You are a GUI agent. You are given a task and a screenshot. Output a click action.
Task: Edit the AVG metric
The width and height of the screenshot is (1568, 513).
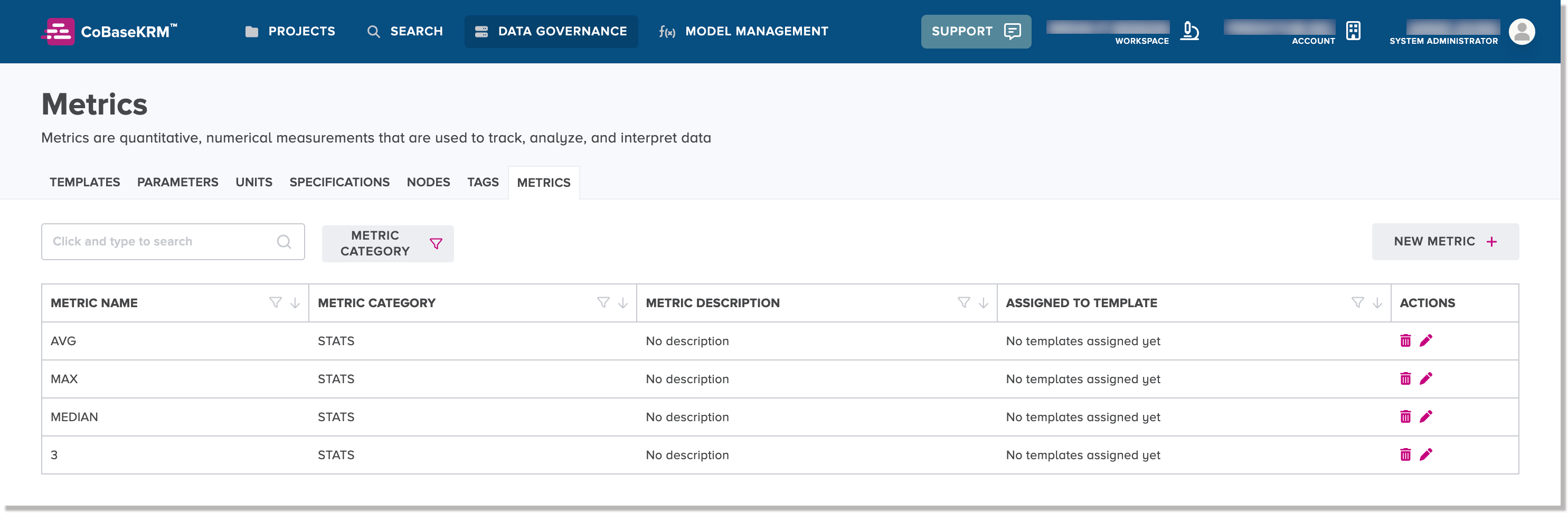click(x=1425, y=341)
